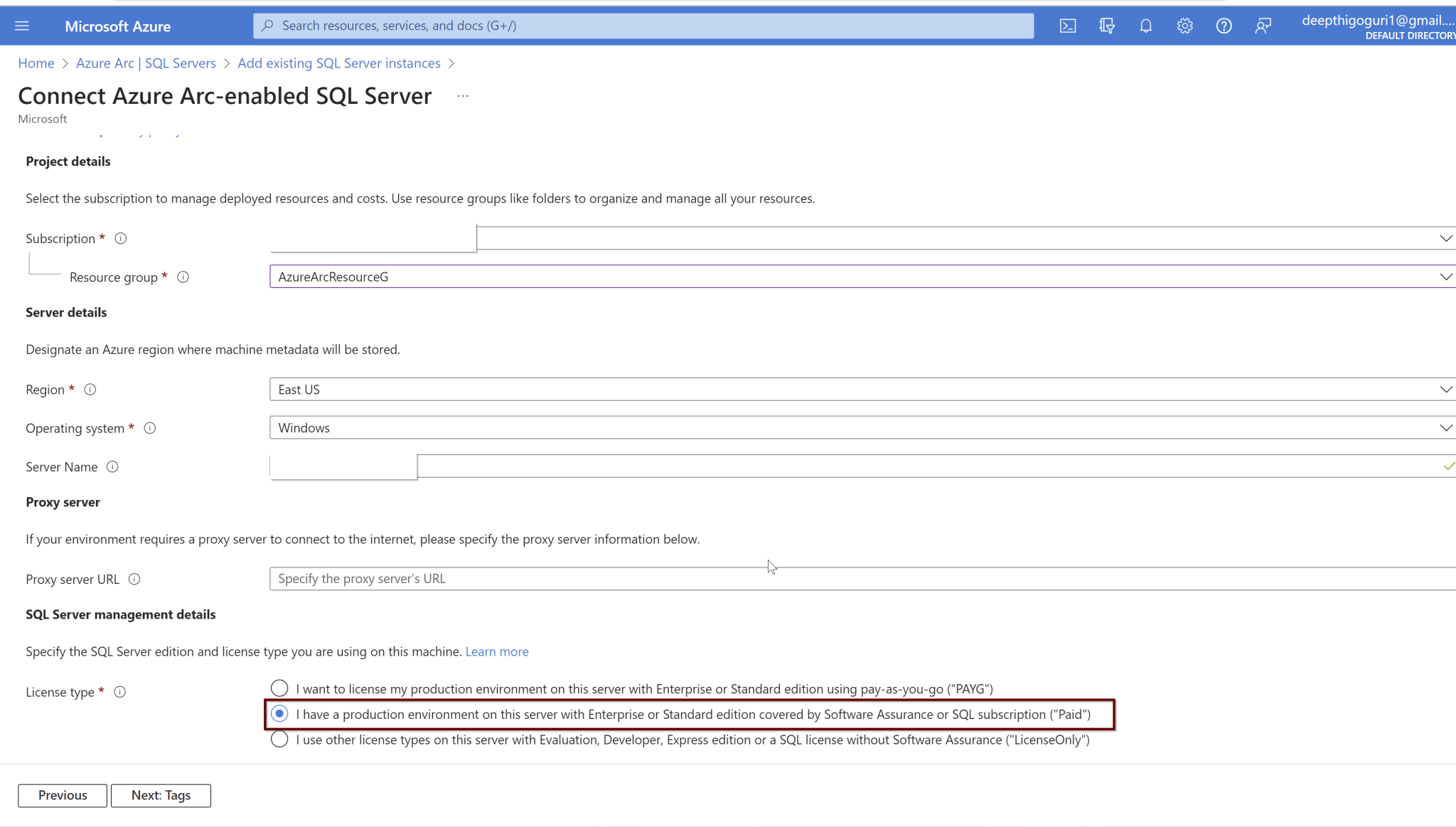Open portal settings gear
This screenshot has width=1456, height=827.
[x=1184, y=26]
